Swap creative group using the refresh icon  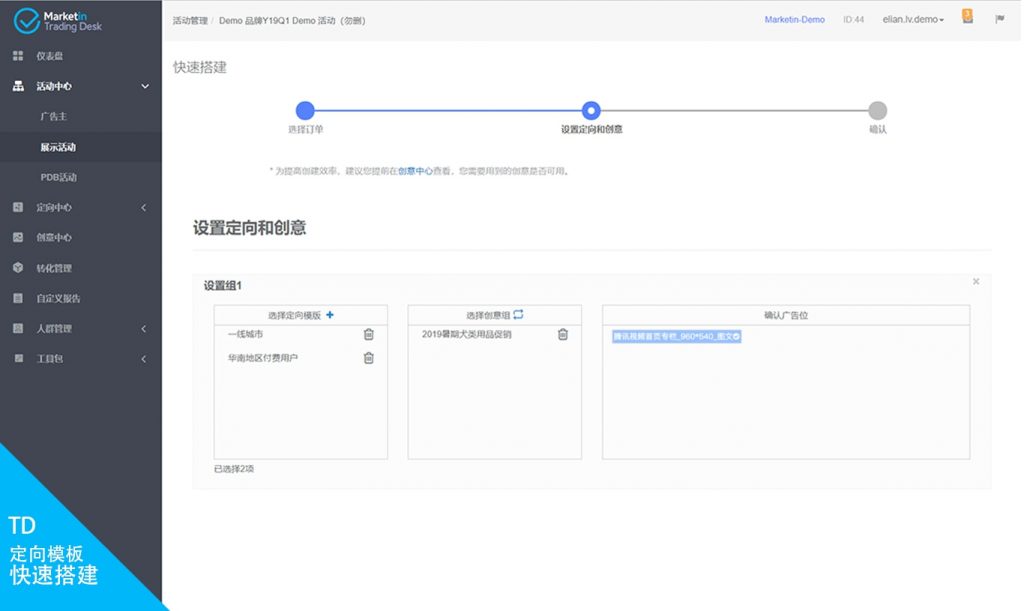point(518,315)
